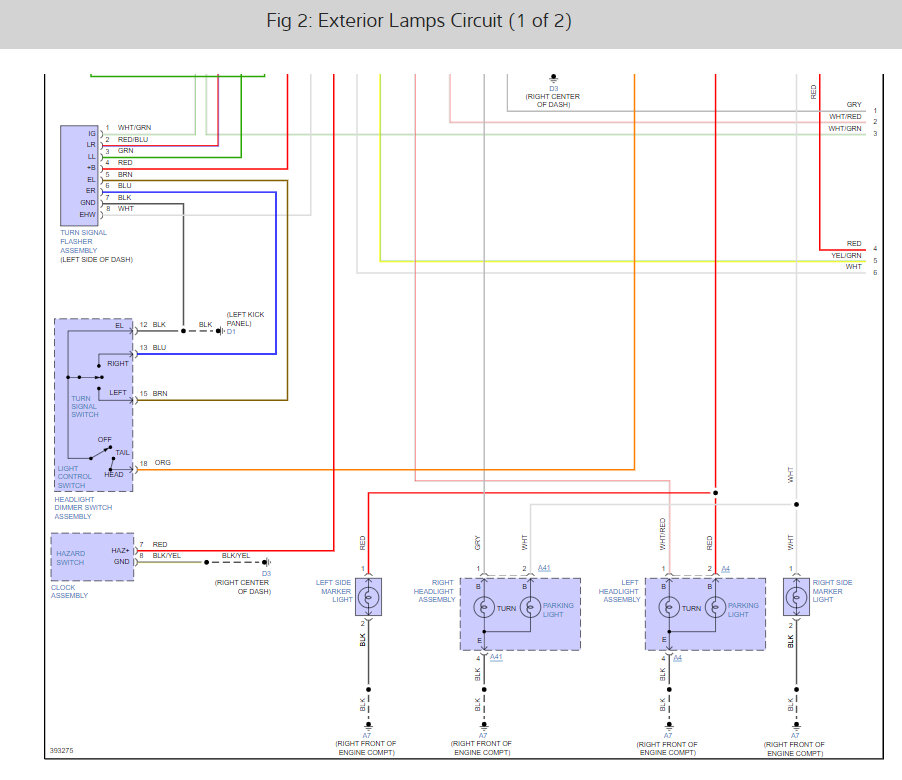
Task: Click the Left Side Marker Light bulb symbol
Action: coord(368,597)
